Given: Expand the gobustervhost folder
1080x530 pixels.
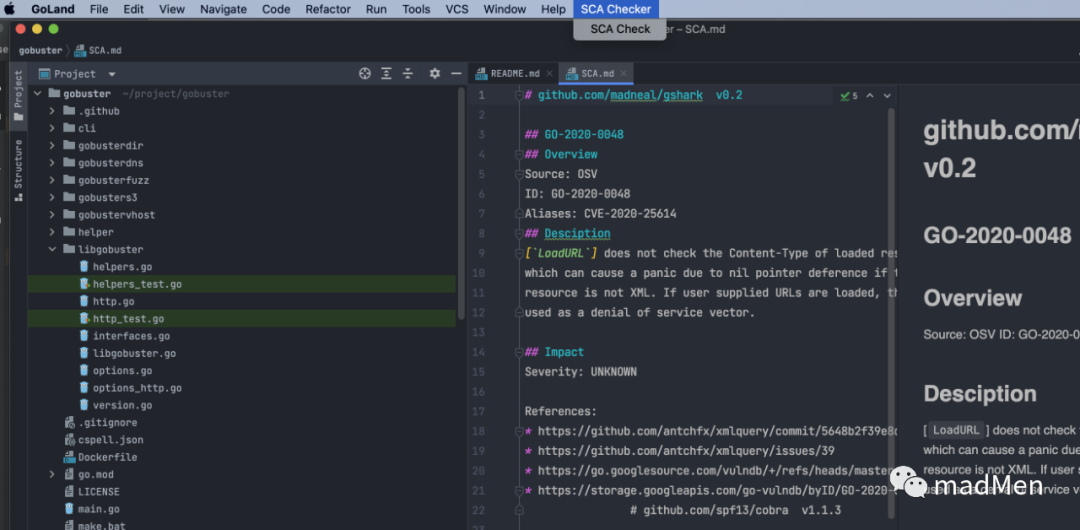Looking at the screenshot, I should [52, 215].
